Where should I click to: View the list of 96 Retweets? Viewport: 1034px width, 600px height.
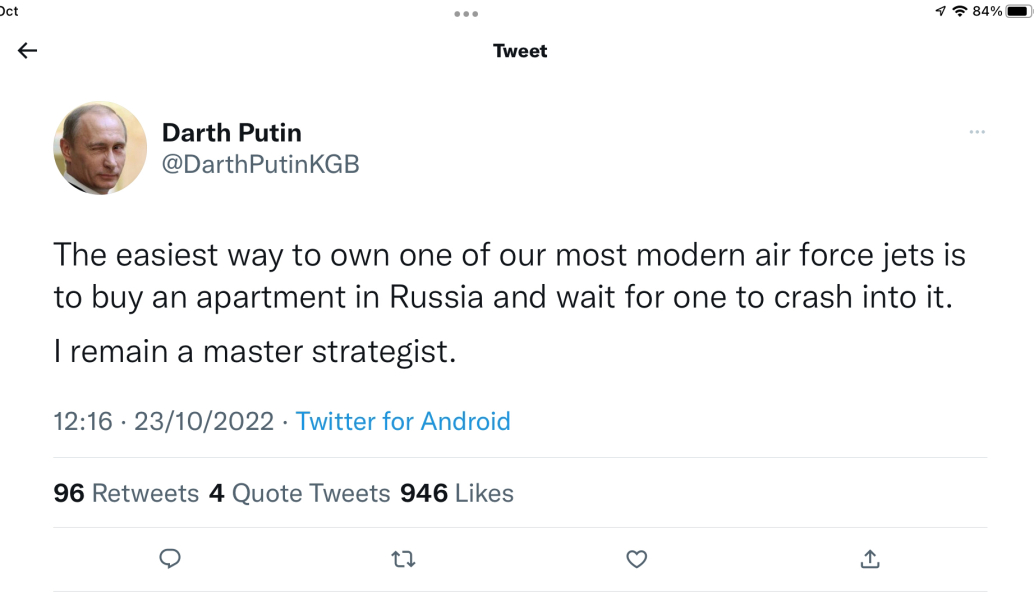coord(126,493)
